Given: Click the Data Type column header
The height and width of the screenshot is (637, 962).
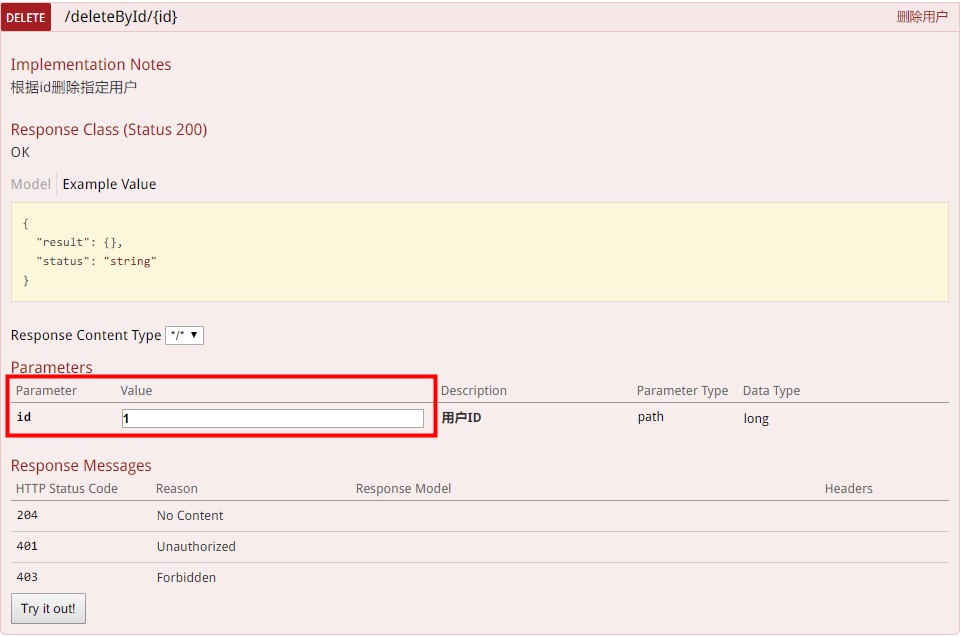Looking at the screenshot, I should 771,391.
